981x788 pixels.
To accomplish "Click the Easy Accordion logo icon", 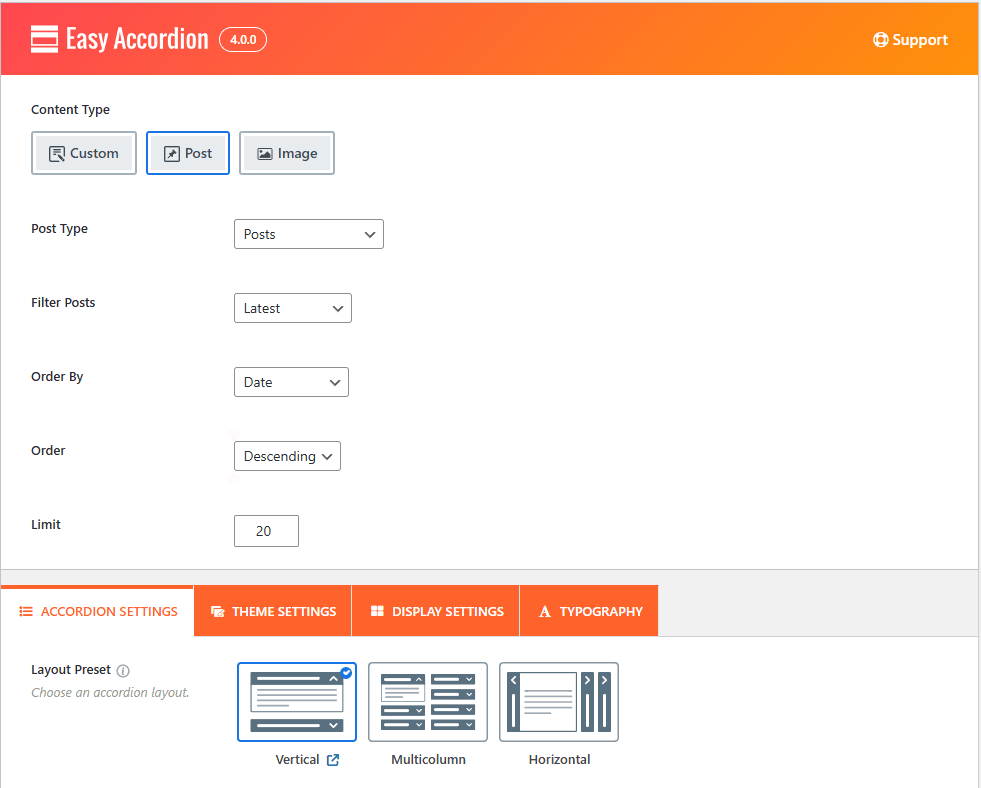I will (44, 39).
